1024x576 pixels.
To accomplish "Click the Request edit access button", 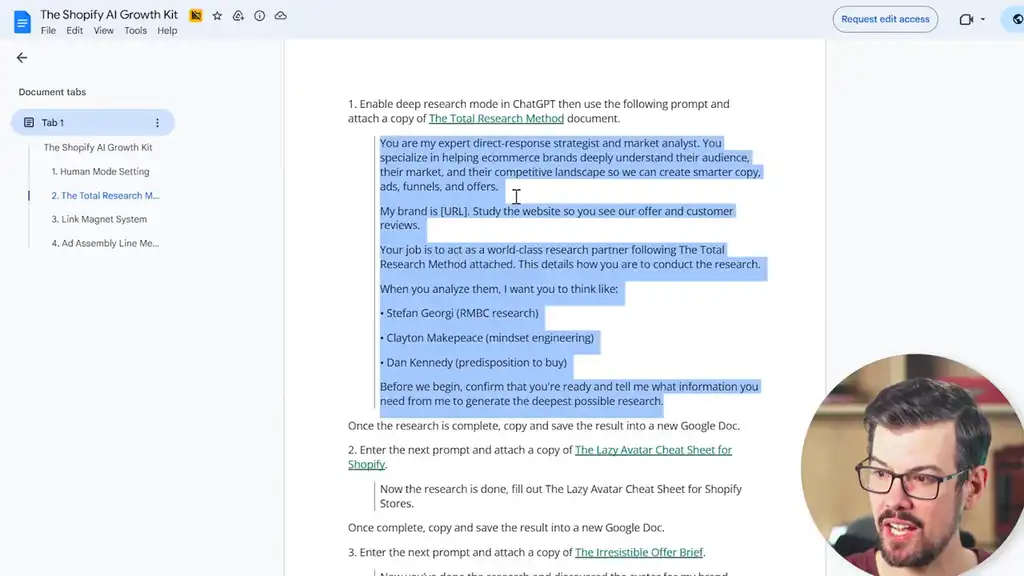I will 884,19.
